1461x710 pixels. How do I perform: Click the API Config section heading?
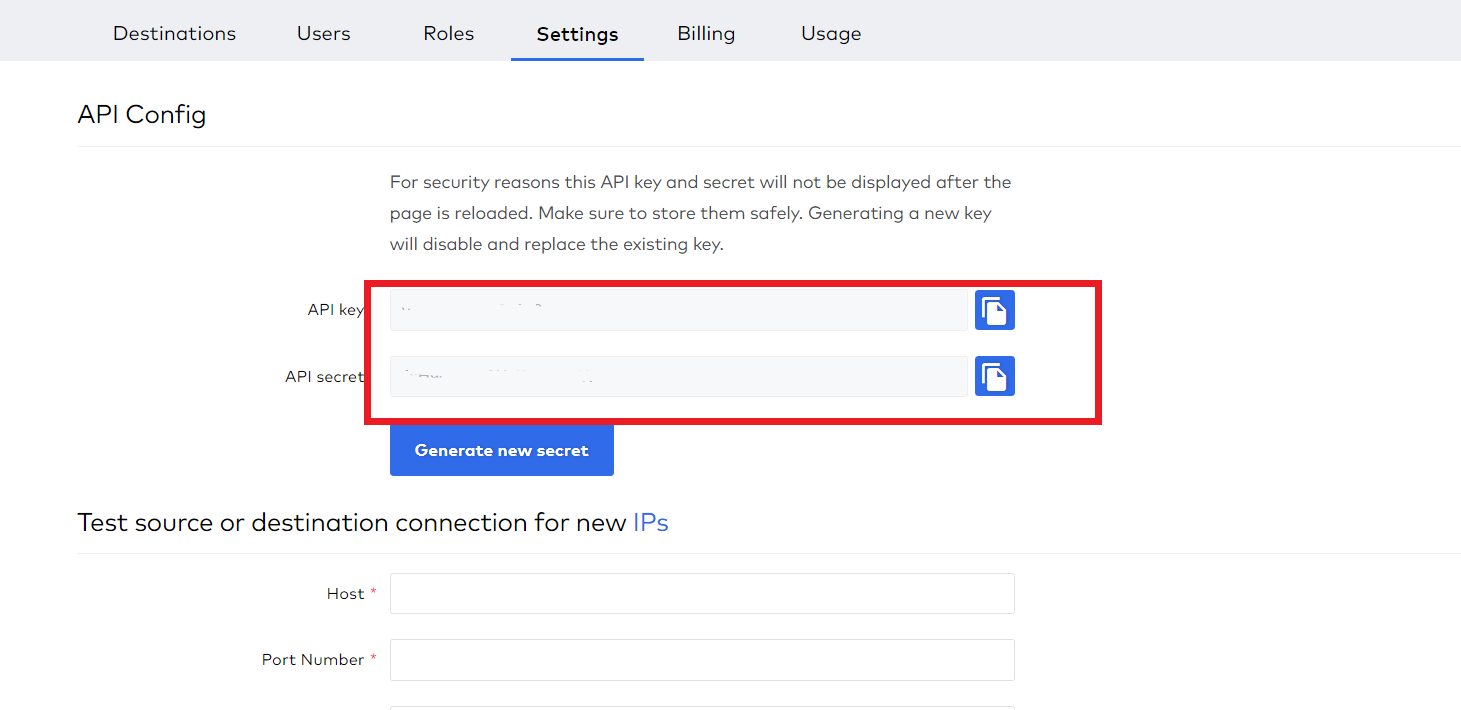pyautogui.click(x=142, y=114)
